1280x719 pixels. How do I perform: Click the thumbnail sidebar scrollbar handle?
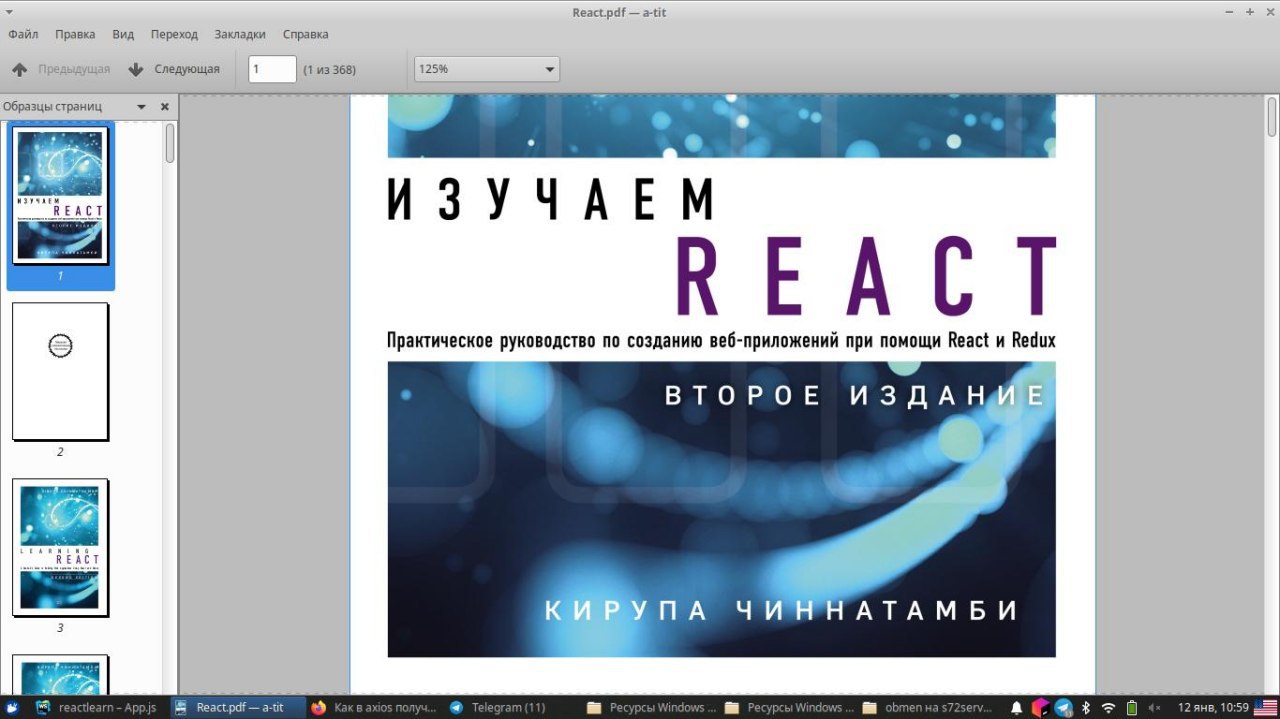(170, 143)
